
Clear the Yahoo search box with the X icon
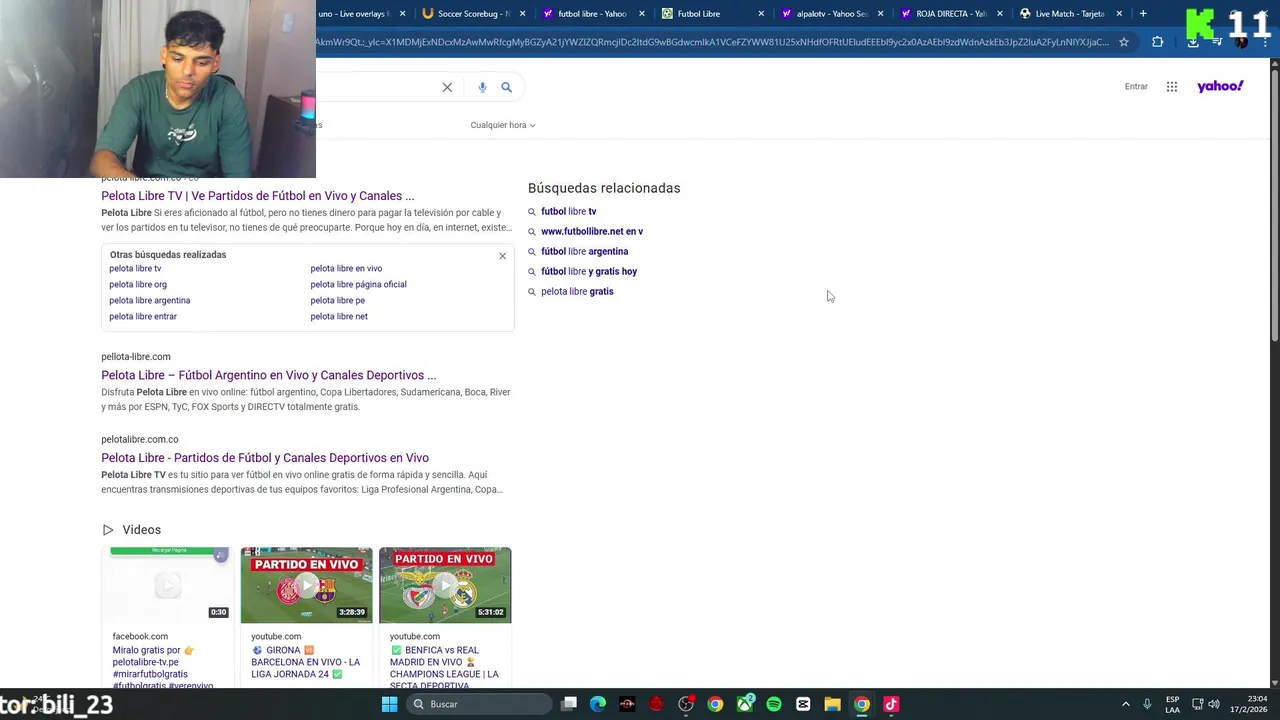(447, 87)
